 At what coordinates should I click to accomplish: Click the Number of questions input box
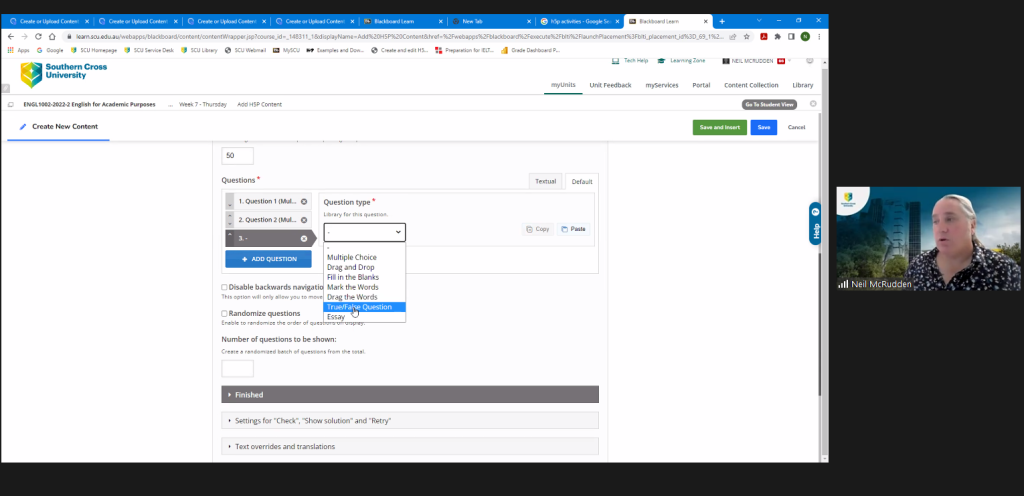coord(238,369)
